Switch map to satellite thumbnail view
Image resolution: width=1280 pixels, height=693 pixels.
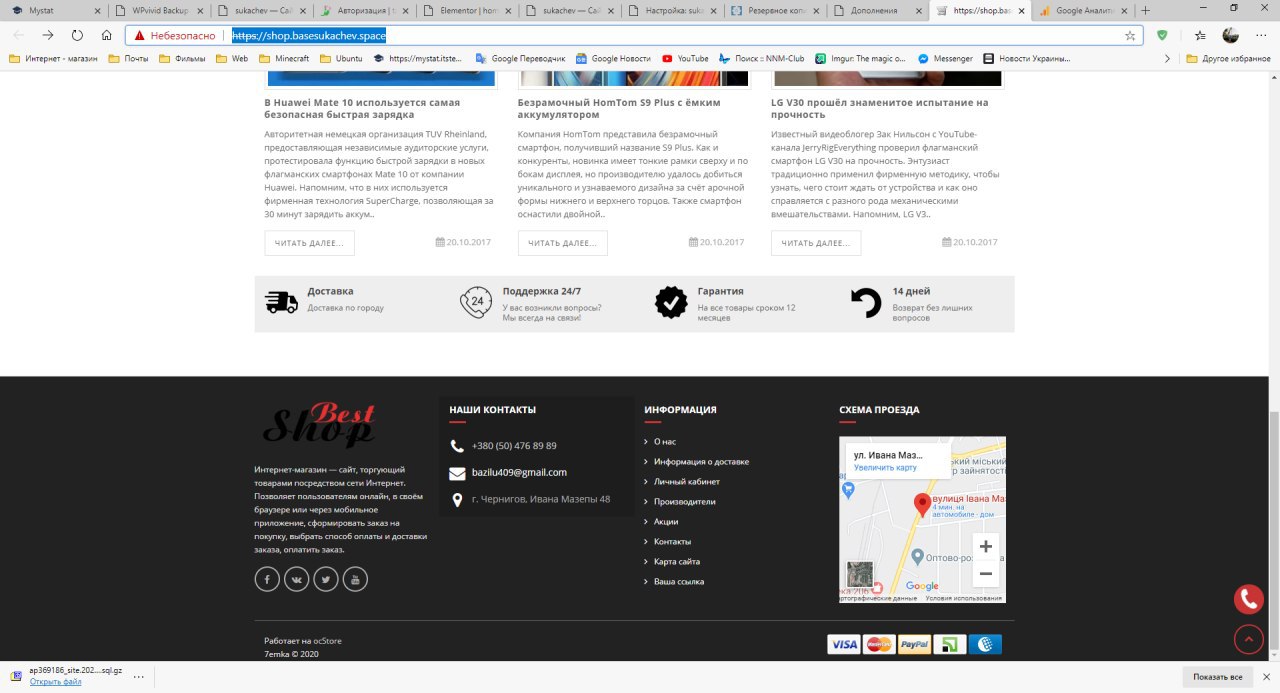coord(859,575)
